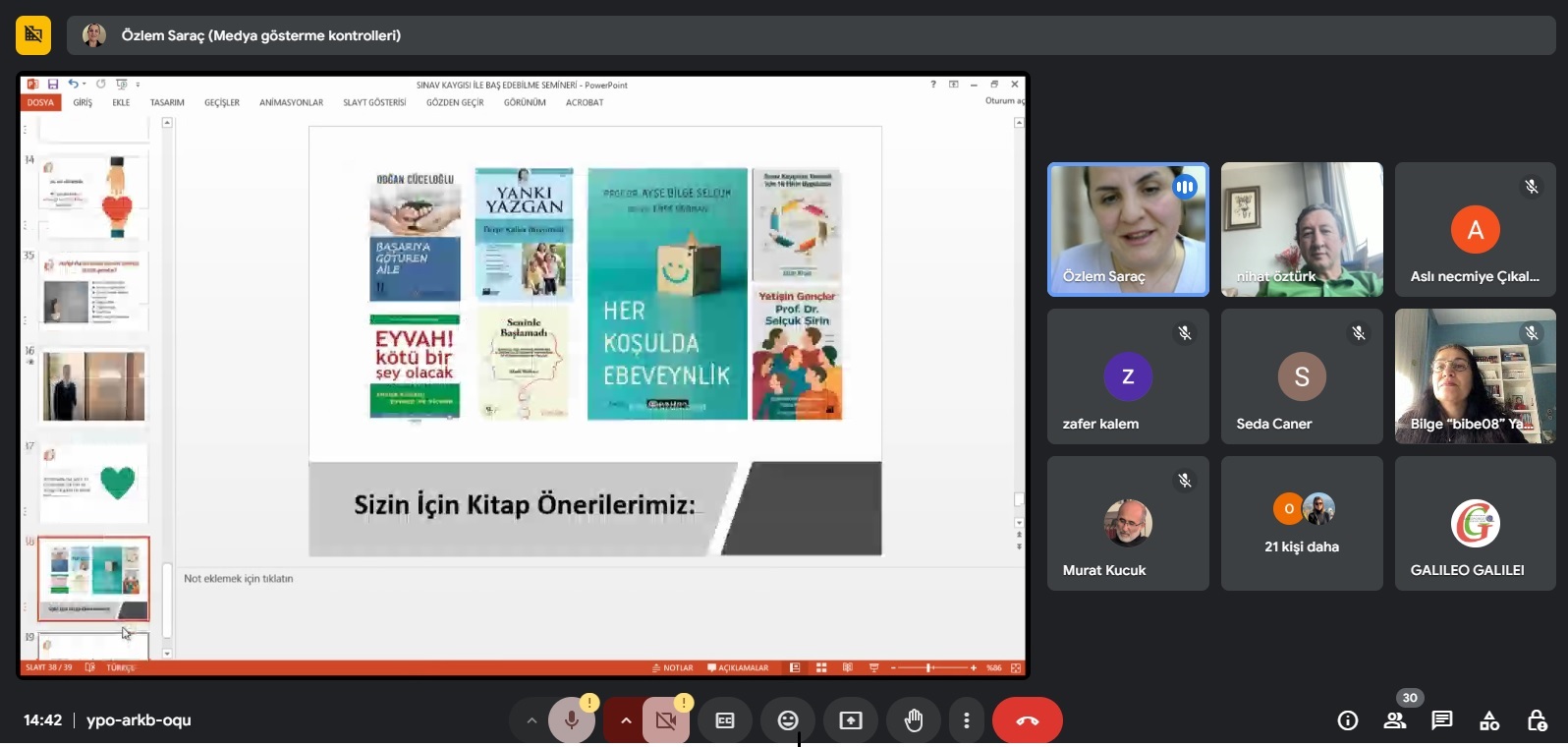Screen dimensions: 1568x747
Task: Start slideshow from beginning icon in title bar
Action: [x=121, y=85]
